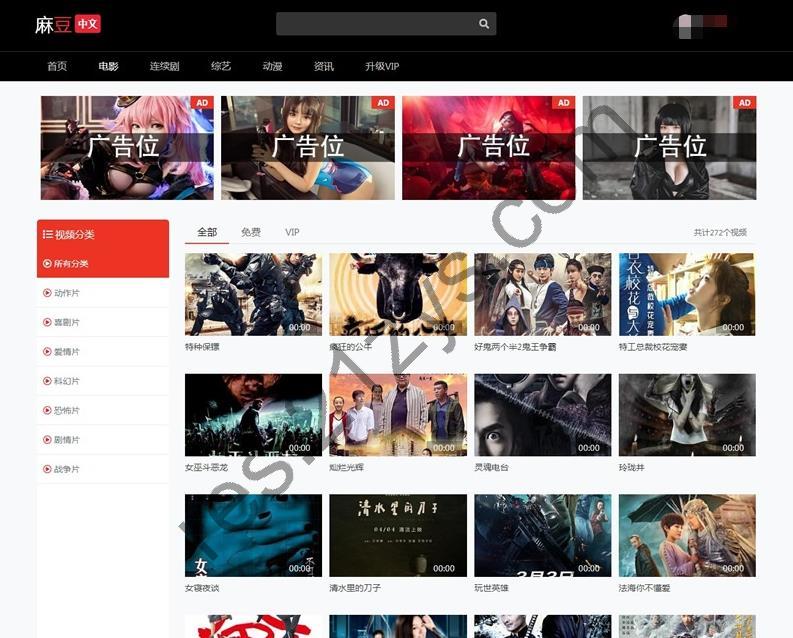Click the play icon beside 战争片
Viewport: 793px width, 638px height.
pos(47,469)
